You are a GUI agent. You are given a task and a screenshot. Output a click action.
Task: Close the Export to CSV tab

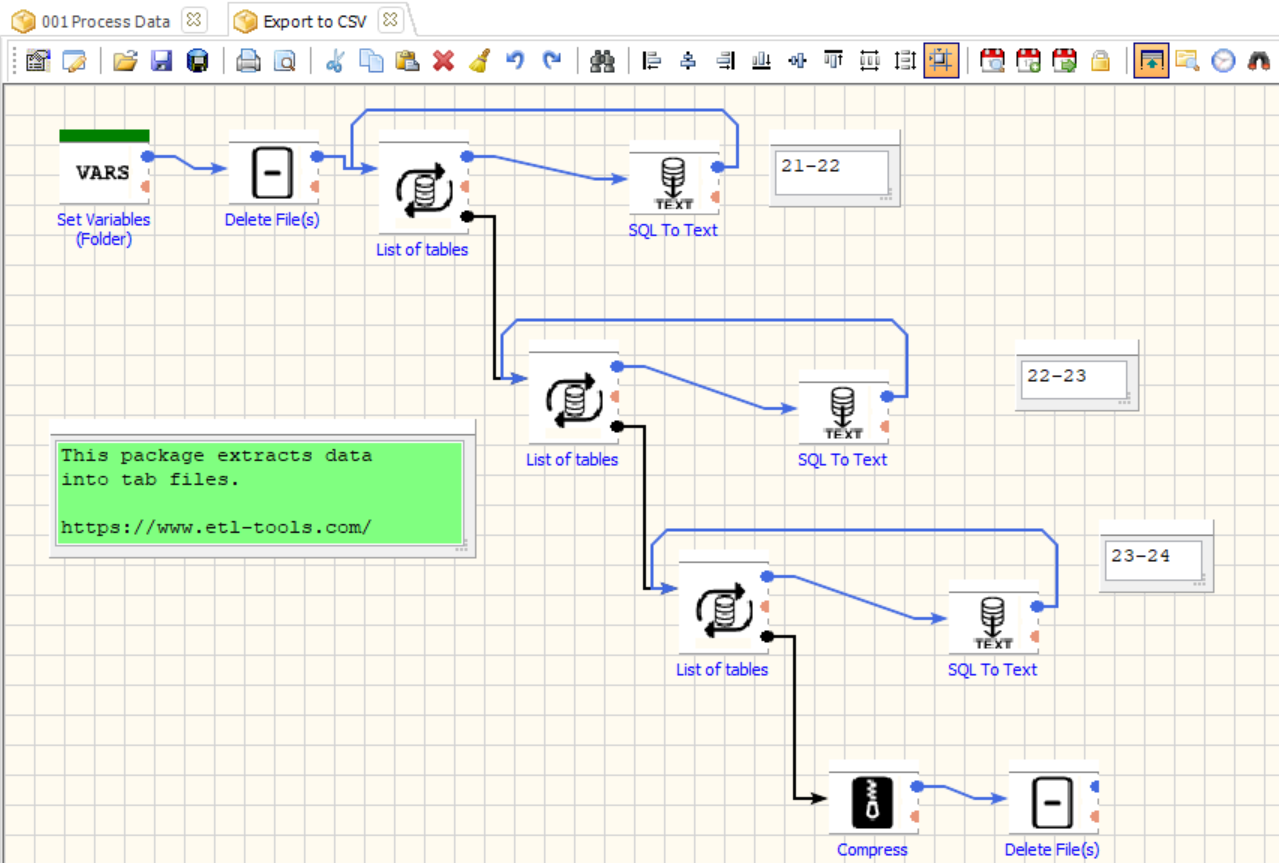[x=391, y=19]
